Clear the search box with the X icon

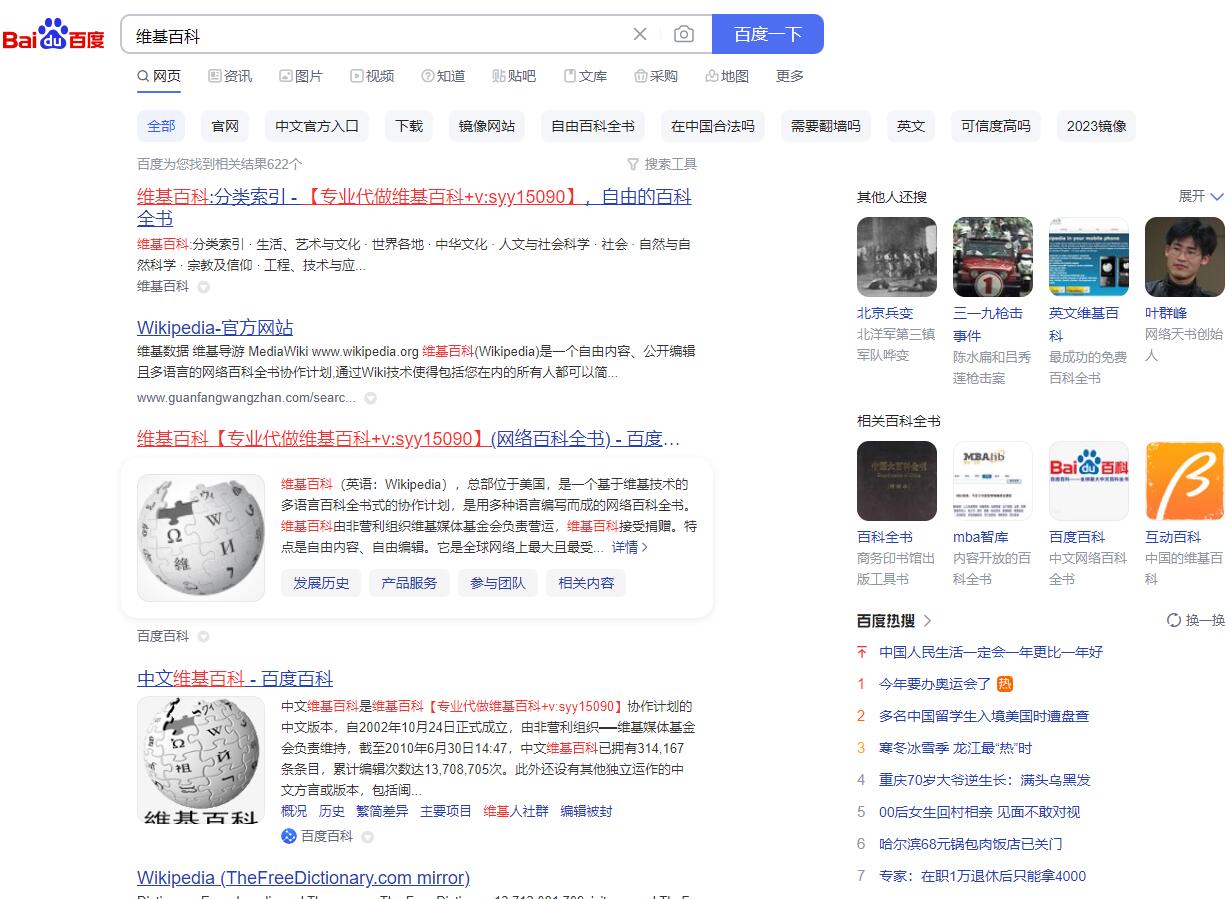click(x=640, y=34)
